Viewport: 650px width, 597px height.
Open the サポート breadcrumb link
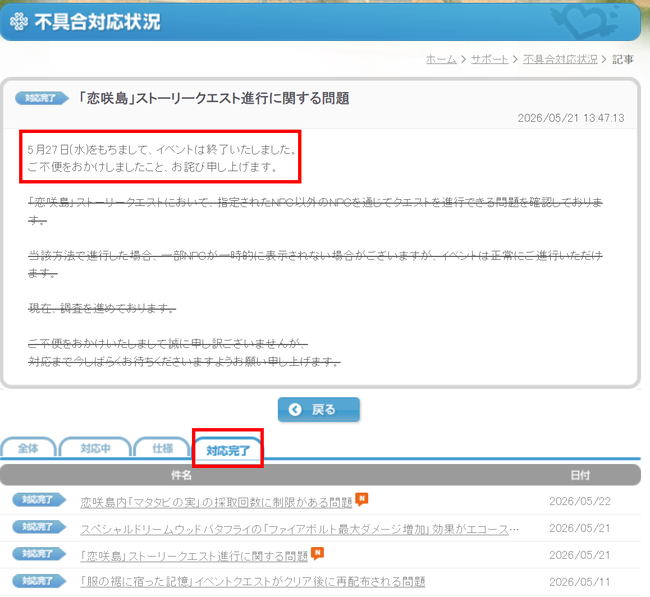coord(490,60)
